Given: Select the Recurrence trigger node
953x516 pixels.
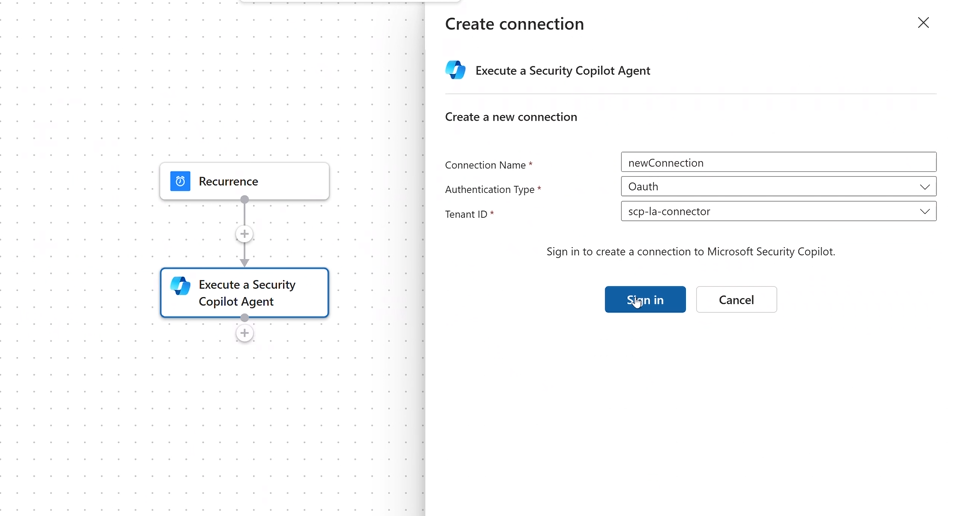Looking at the screenshot, I should click(244, 181).
